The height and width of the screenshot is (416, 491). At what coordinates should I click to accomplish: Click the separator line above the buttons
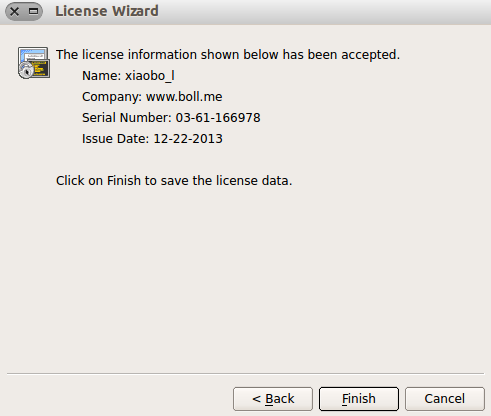245,374
